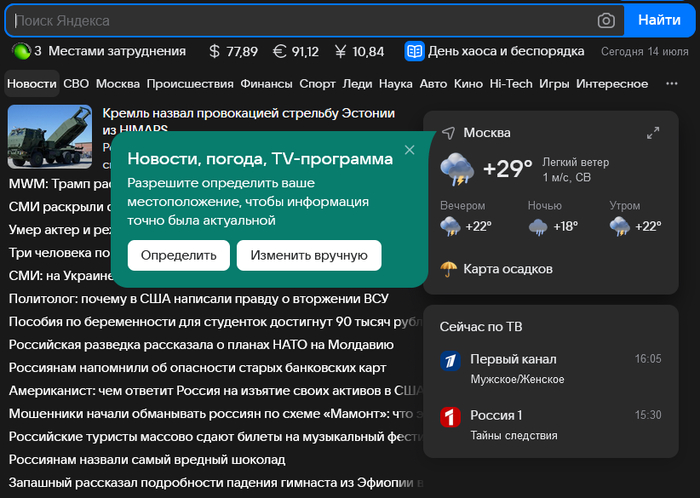Open the Карта осадков link
The height and width of the screenshot is (498, 700).
point(508,269)
